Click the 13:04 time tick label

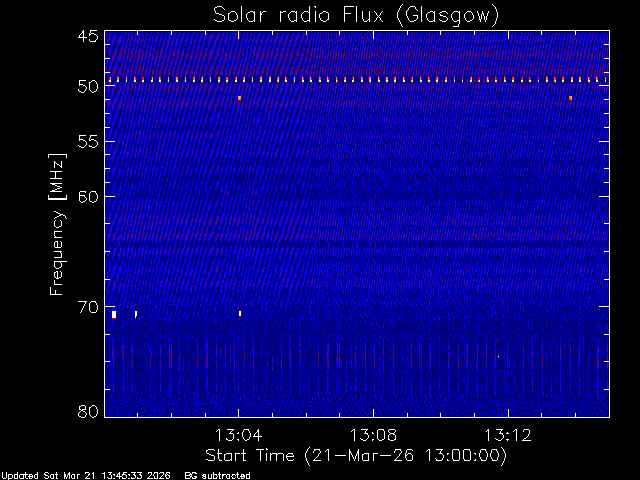[x=238, y=435]
